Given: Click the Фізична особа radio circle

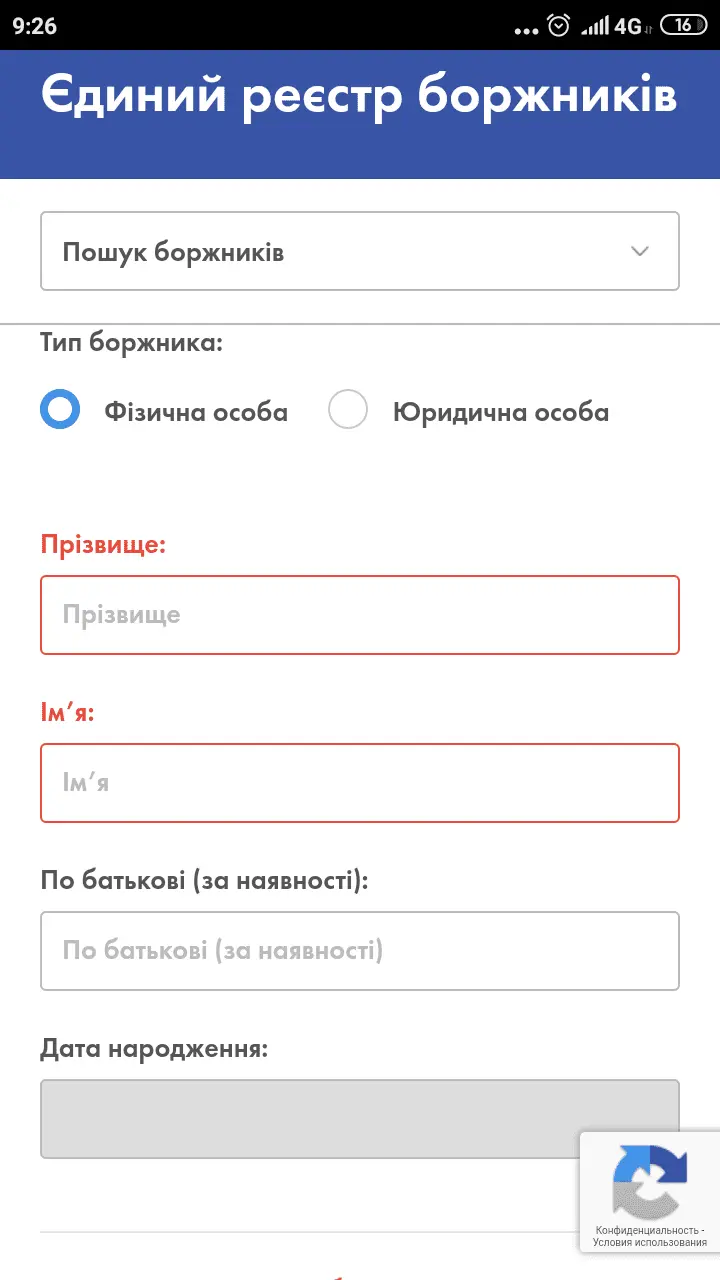Looking at the screenshot, I should coord(60,409).
